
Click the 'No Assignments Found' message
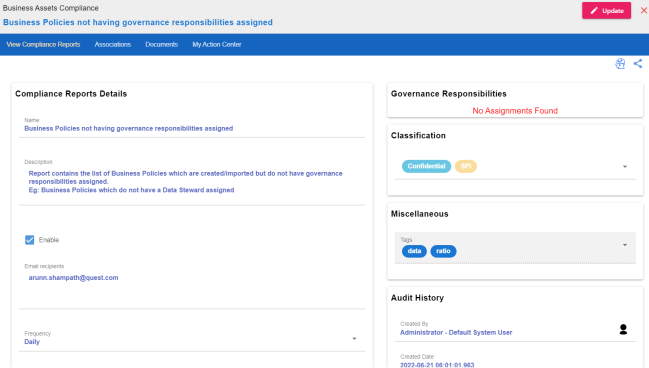(515, 111)
